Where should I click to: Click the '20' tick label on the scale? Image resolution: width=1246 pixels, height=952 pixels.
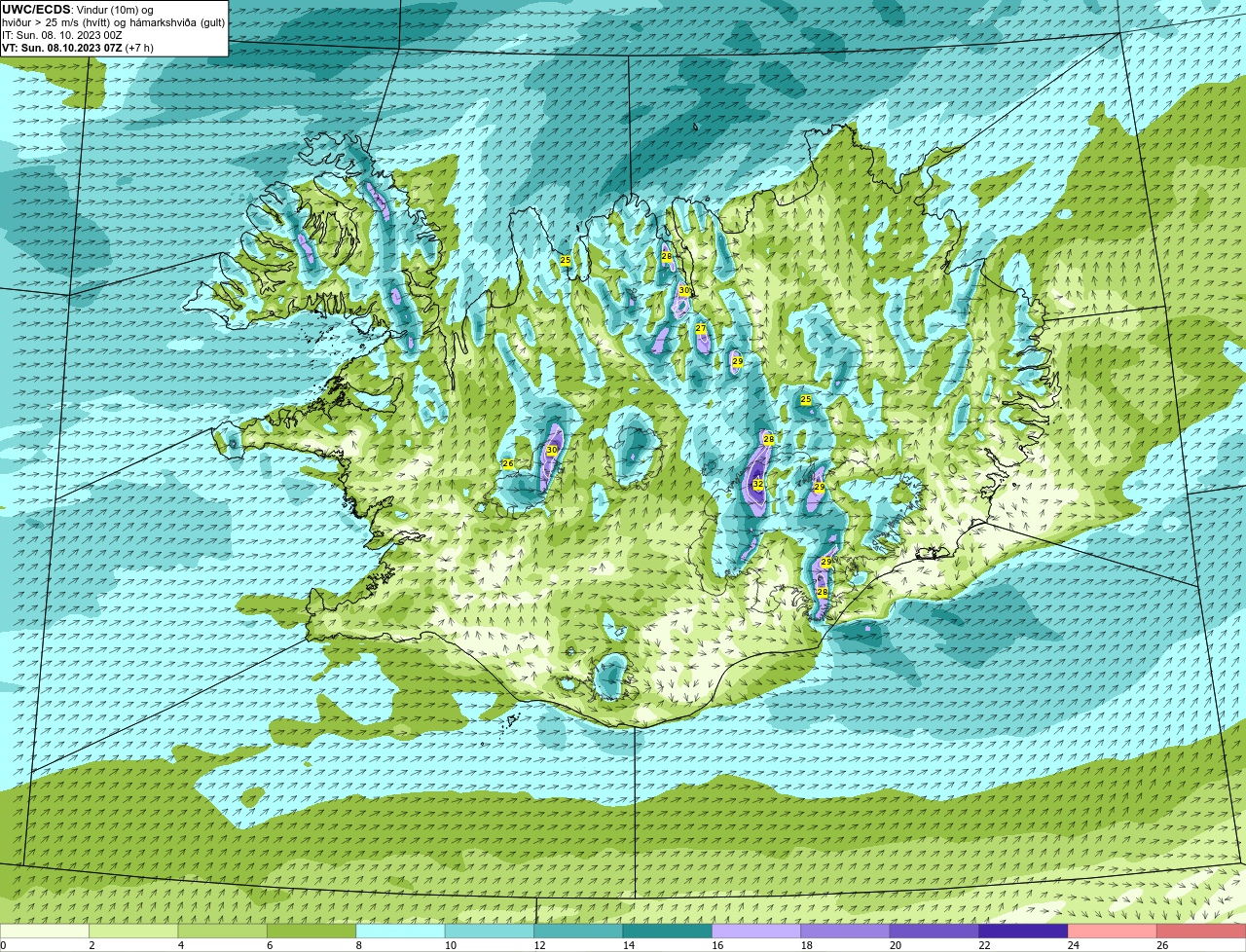(896, 945)
